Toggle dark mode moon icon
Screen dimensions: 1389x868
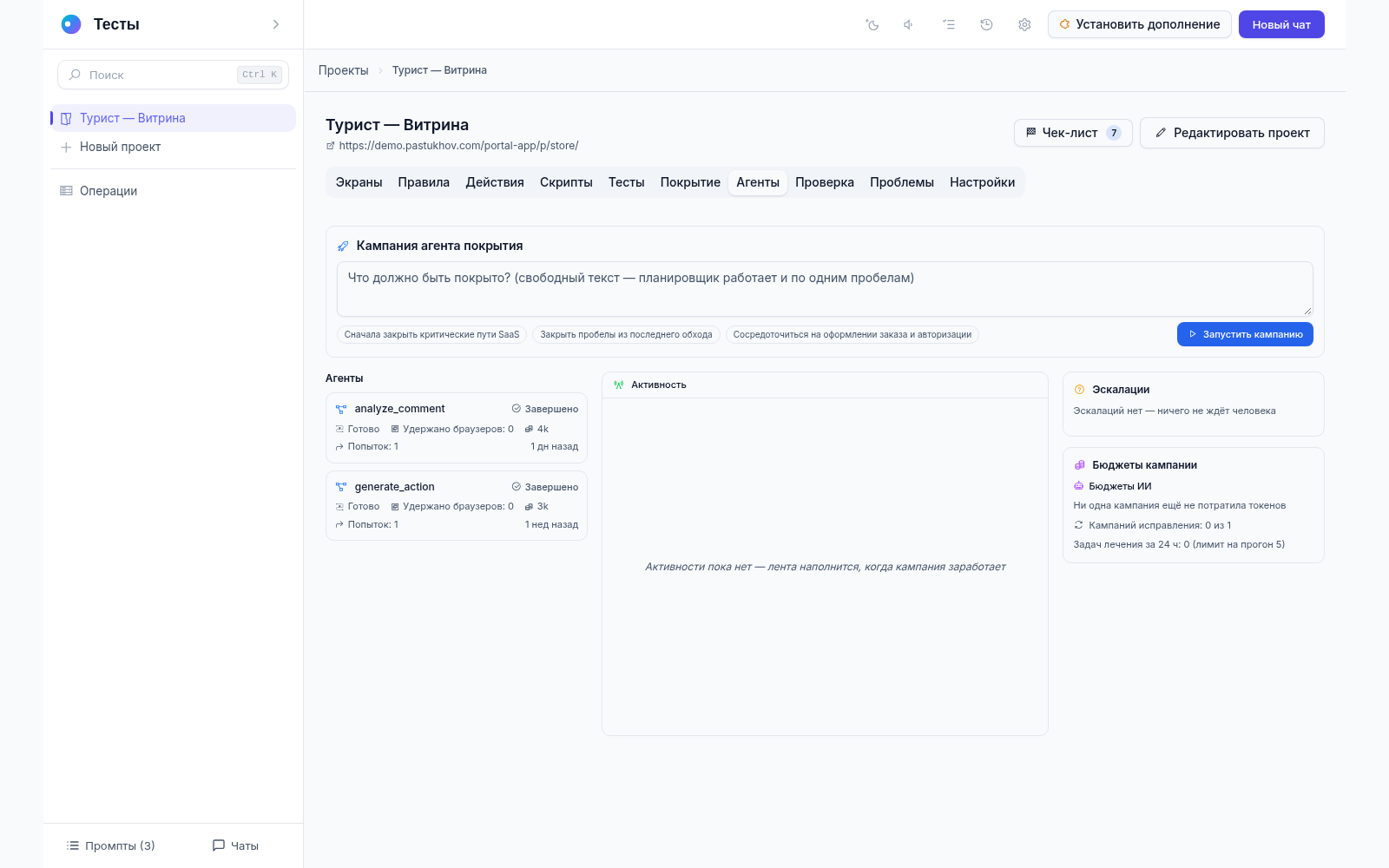[x=872, y=24]
